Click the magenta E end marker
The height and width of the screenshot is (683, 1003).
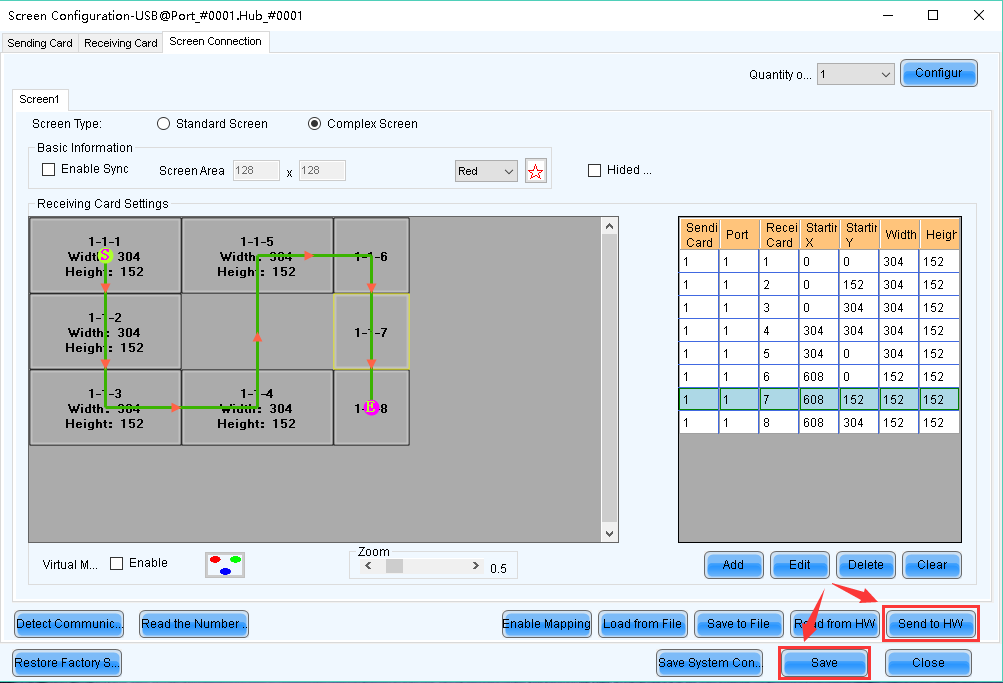tap(371, 407)
